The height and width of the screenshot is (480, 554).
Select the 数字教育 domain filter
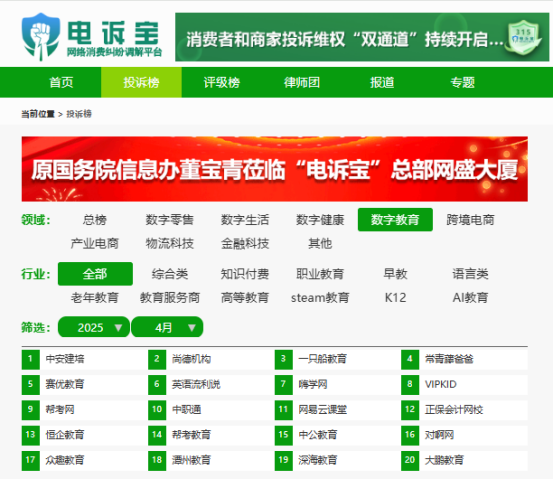click(x=395, y=220)
